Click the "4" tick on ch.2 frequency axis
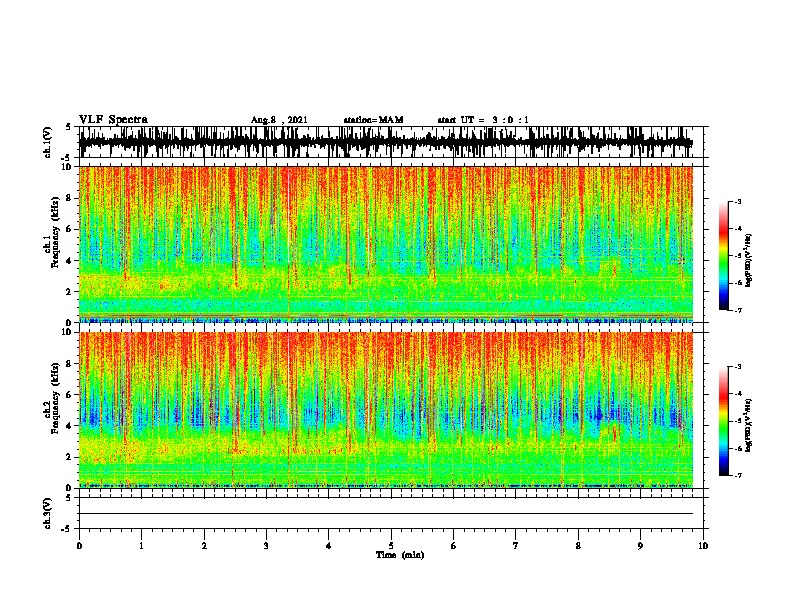Image resolution: width=792 pixels, height=612 pixels. click(71, 426)
